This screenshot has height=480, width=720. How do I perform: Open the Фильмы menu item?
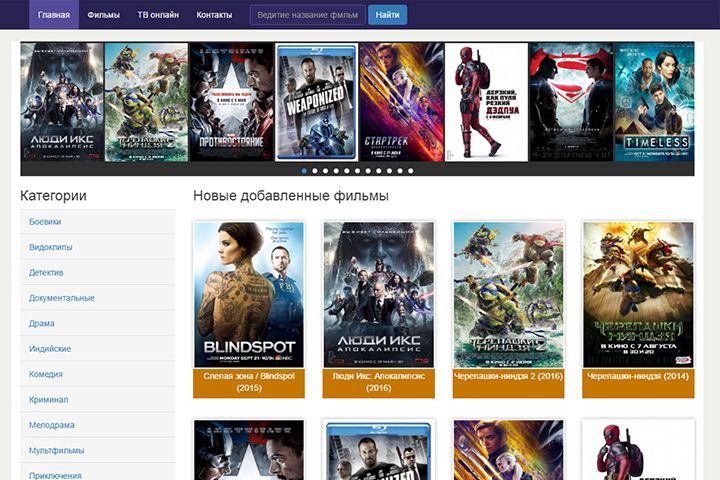click(x=103, y=15)
